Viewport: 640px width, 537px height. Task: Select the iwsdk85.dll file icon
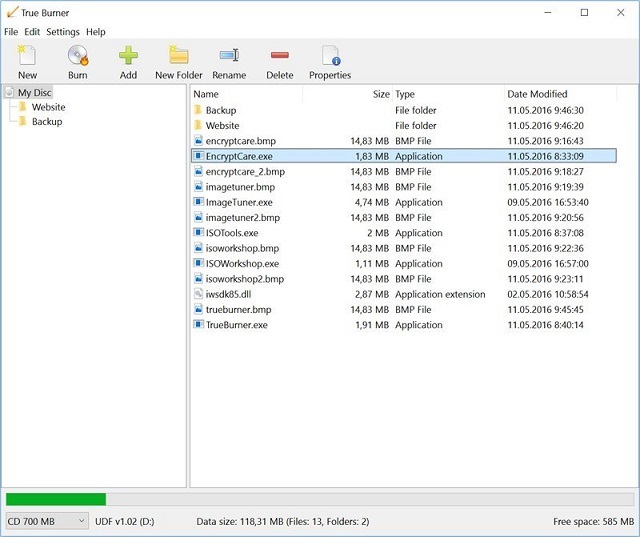[198, 294]
